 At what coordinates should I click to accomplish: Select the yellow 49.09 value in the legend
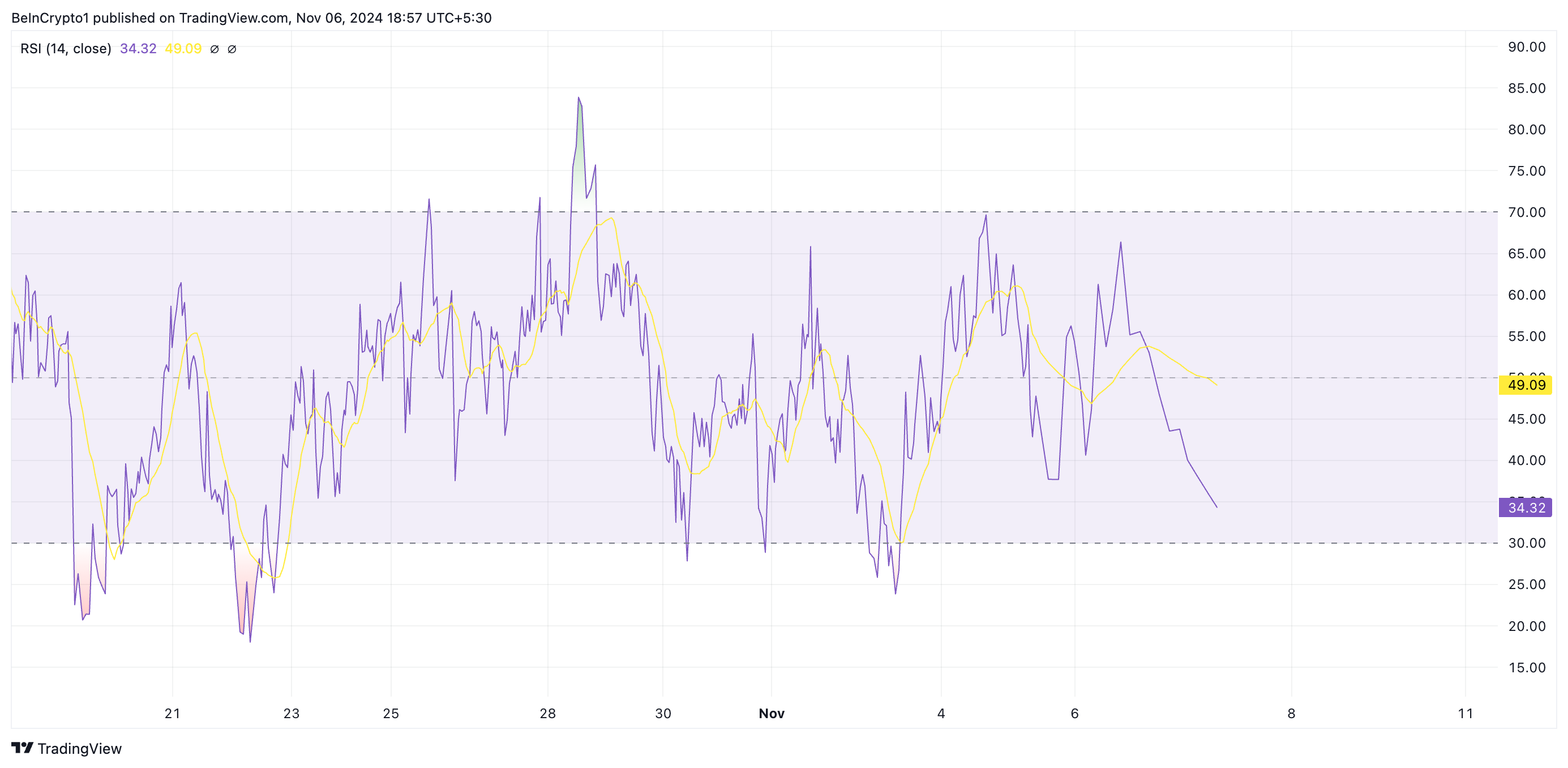(183, 49)
